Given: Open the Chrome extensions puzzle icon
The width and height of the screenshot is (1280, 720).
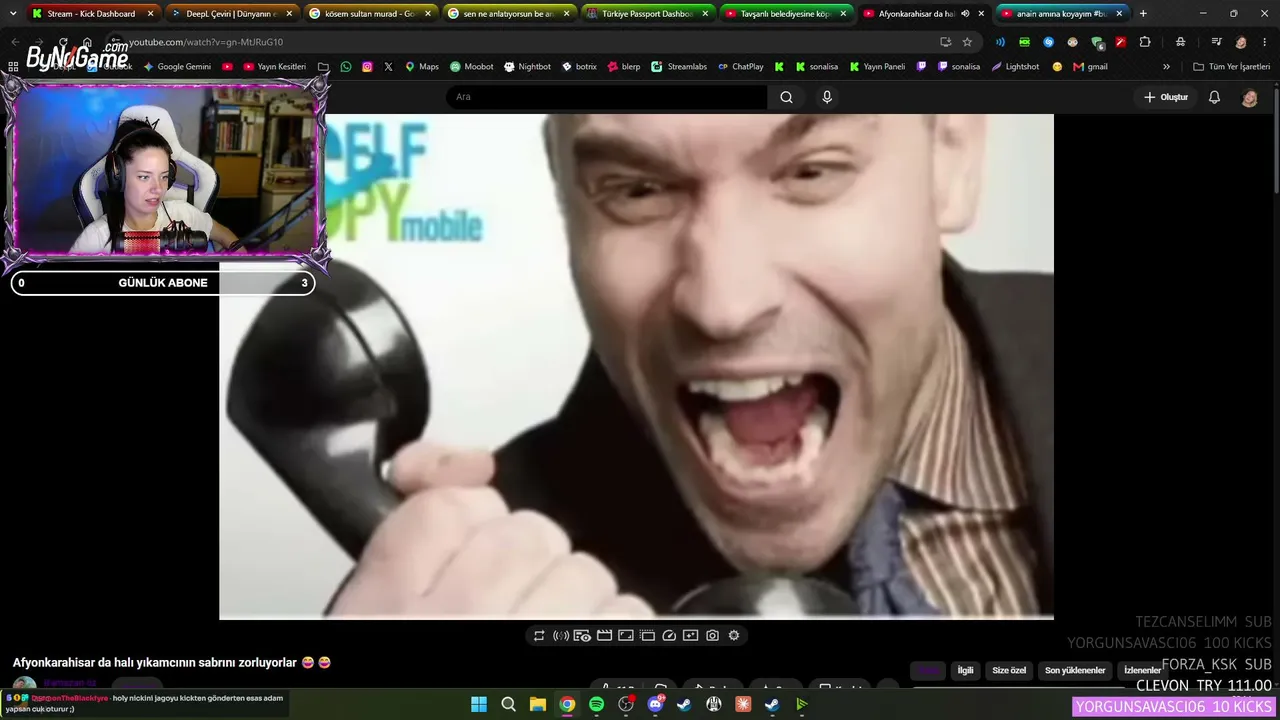Looking at the screenshot, I should tap(1145, 42).
